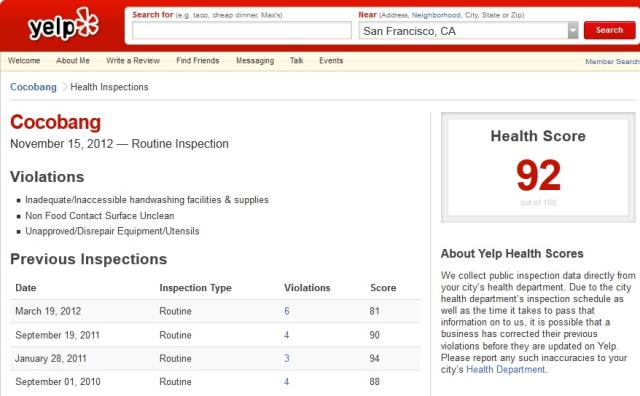
Task: Click the Member Search link
Action: point(612,61)
